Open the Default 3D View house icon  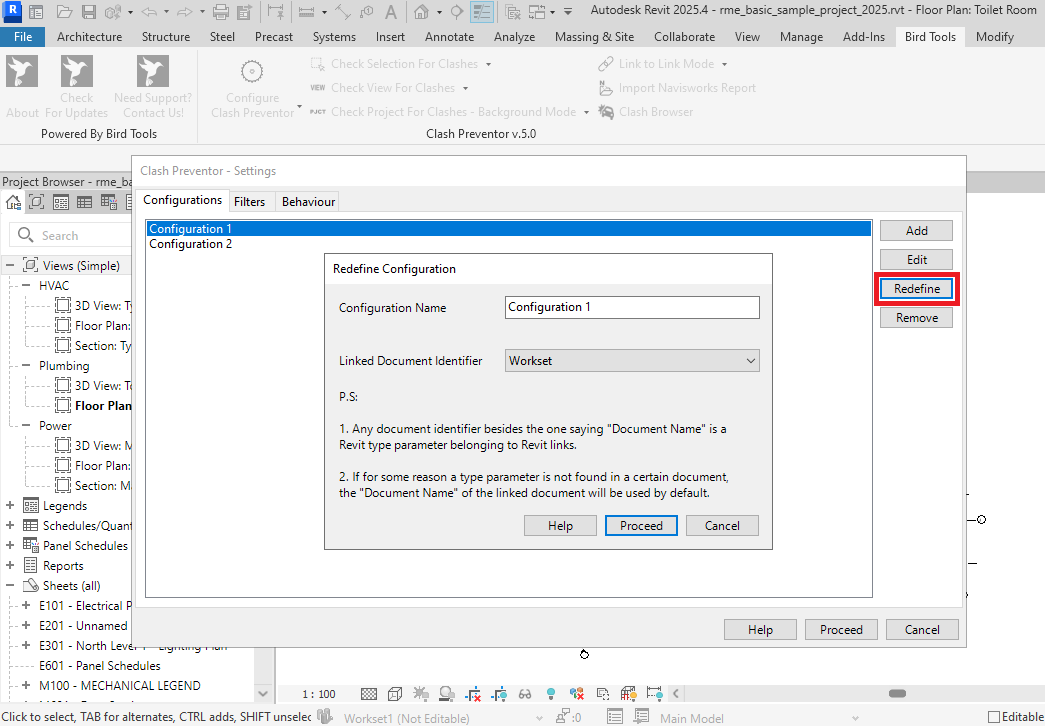click(x=421, y=11)
